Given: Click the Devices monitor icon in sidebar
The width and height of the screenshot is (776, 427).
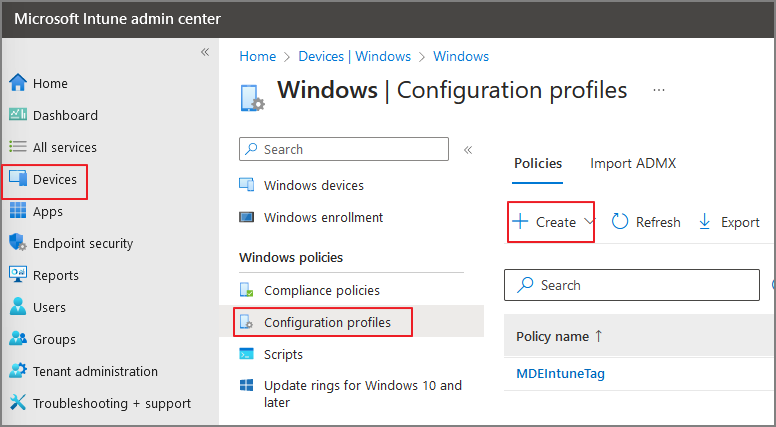Looking at the screenshot, I should pyautogui.click(x=18, y=178).
